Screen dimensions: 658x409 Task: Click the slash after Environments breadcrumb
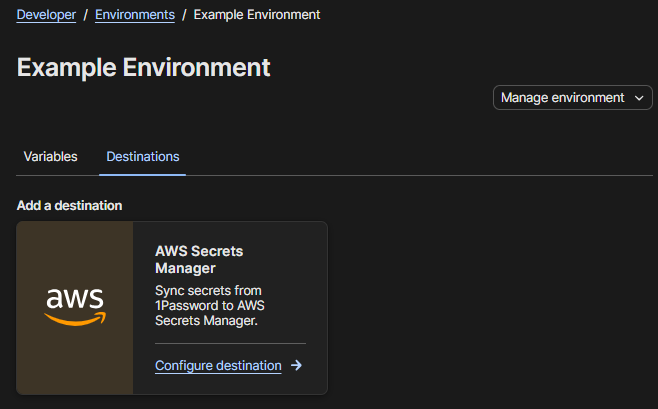[184, 15]
